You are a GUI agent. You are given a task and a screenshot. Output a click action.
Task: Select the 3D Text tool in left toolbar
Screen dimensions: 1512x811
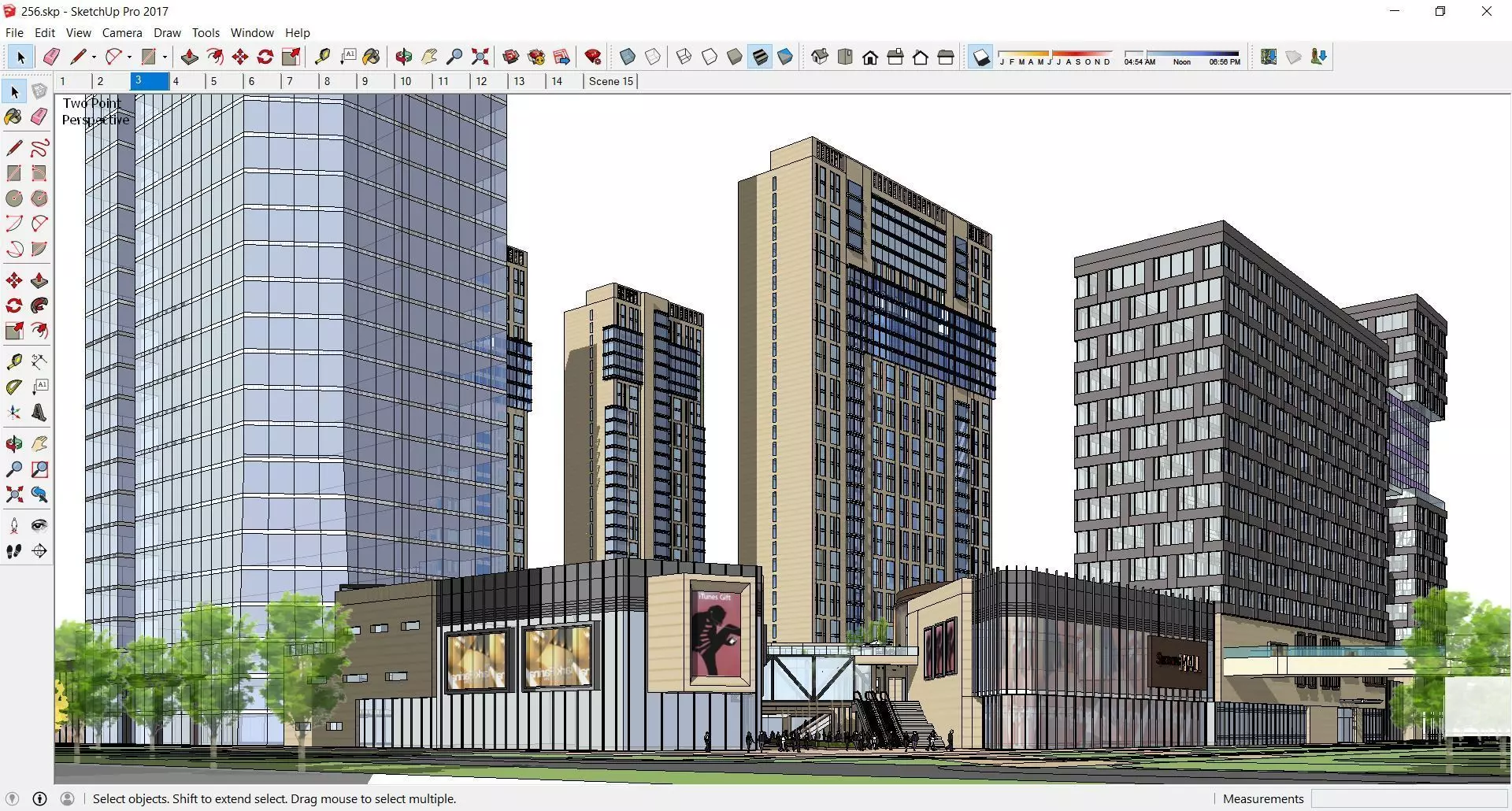click(39, 413)
